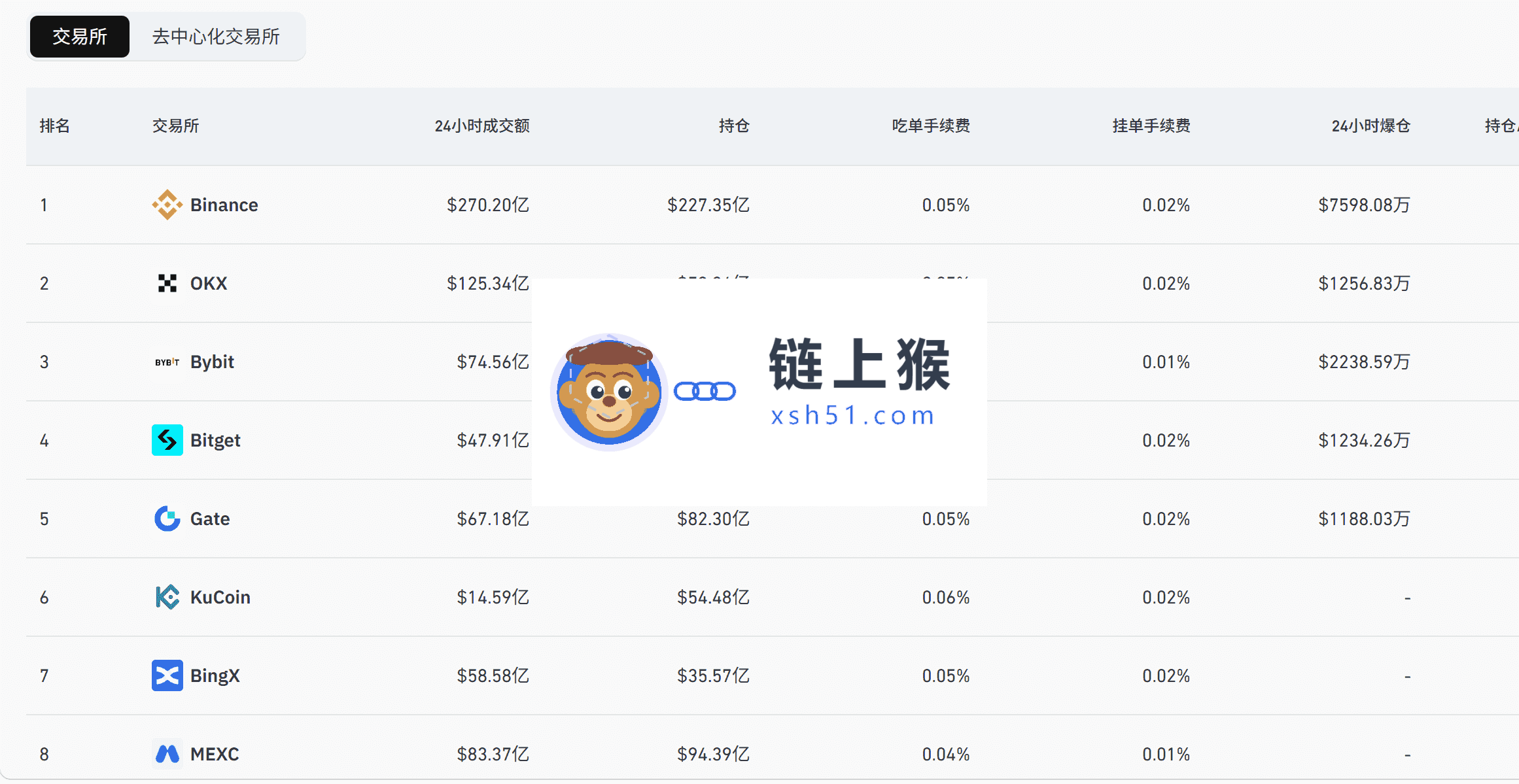1519x784 pixels.
Task: Sort by 持仓 column header
Action: tap(734, 126)
